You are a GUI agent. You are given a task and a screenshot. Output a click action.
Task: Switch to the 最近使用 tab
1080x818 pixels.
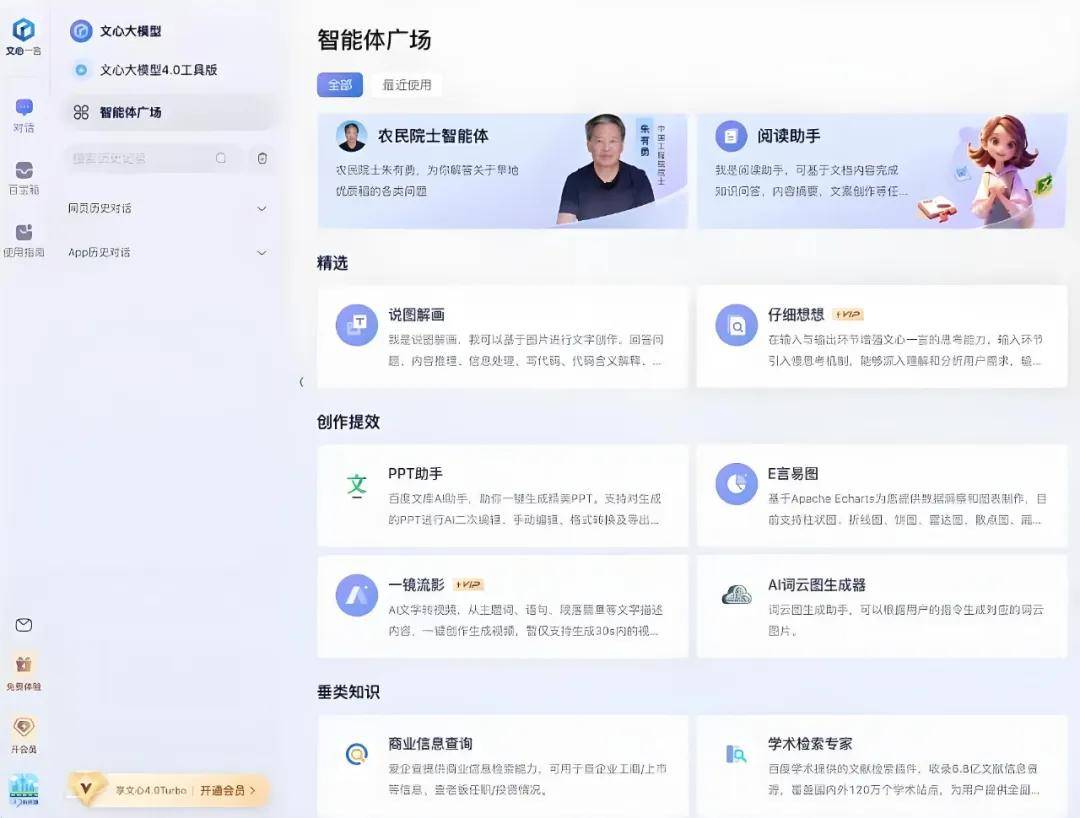pyautogui.click(x=407, y=85)
